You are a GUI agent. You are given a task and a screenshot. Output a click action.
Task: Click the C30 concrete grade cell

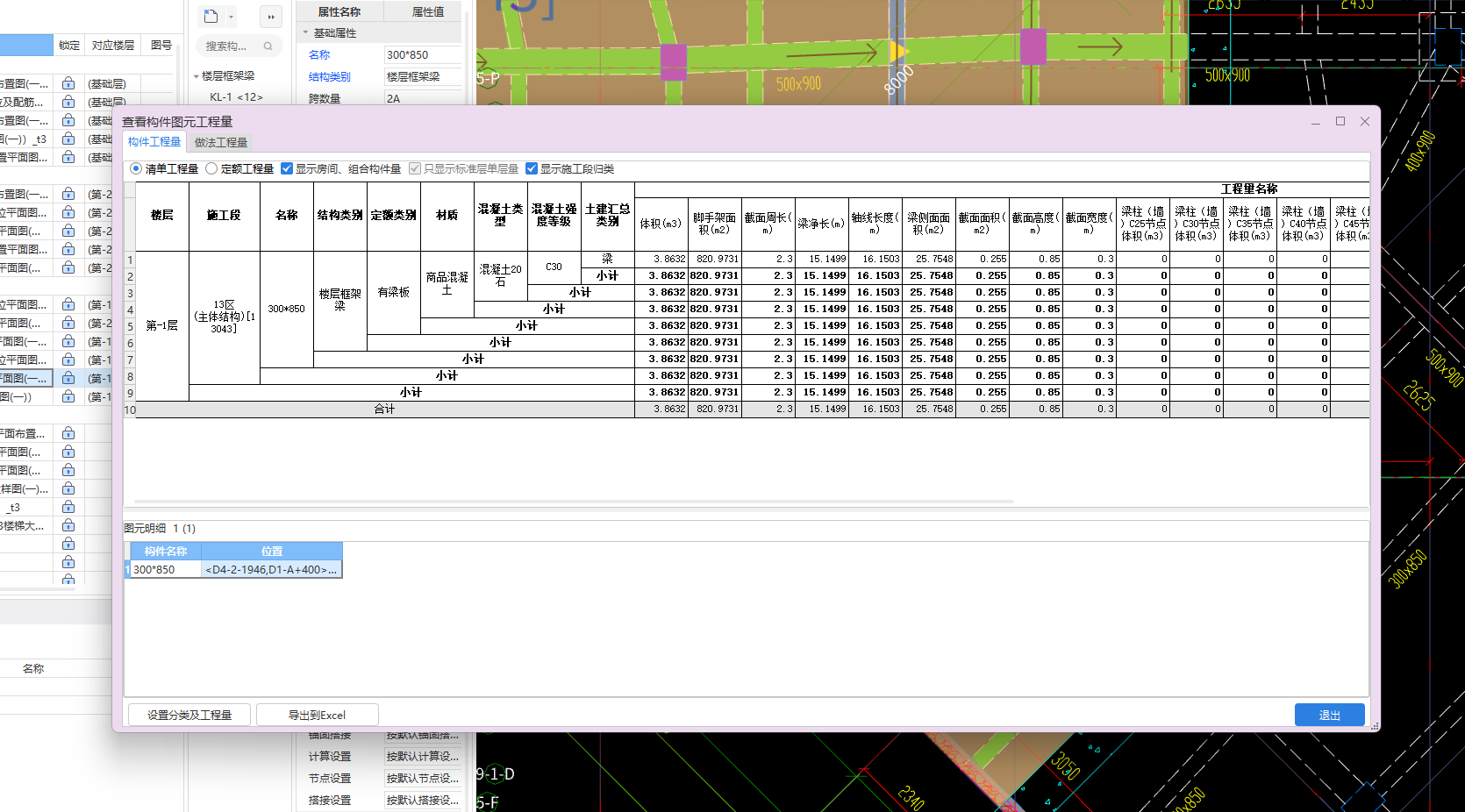554,267
